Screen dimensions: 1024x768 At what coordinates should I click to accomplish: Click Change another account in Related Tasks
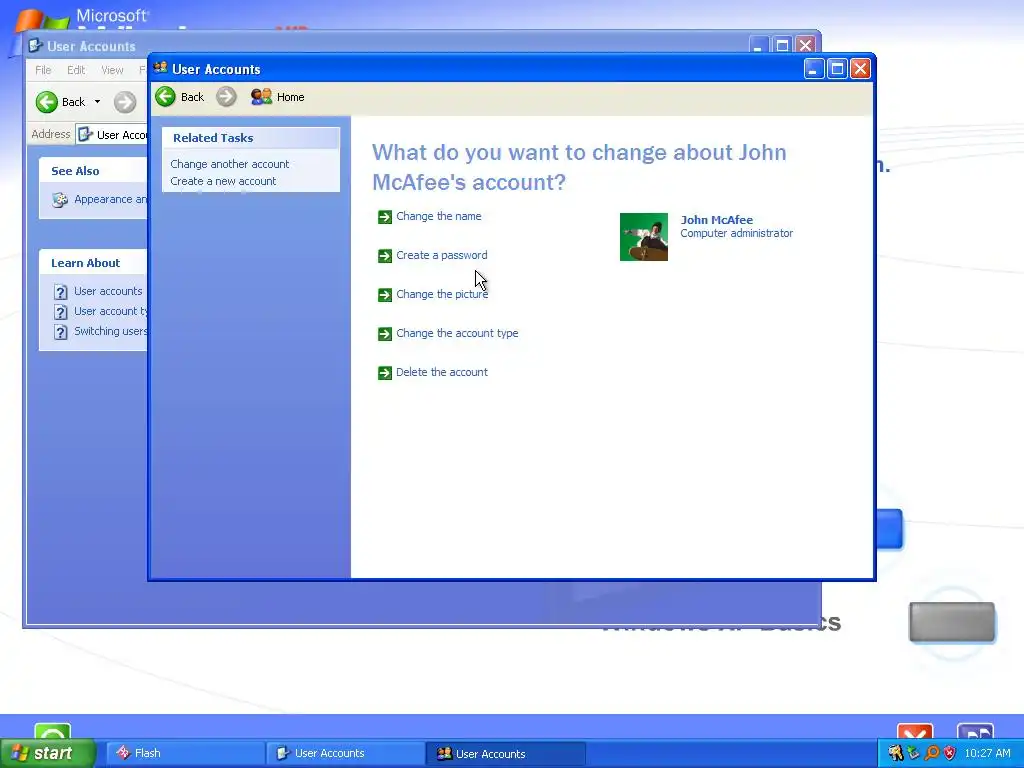229,164
